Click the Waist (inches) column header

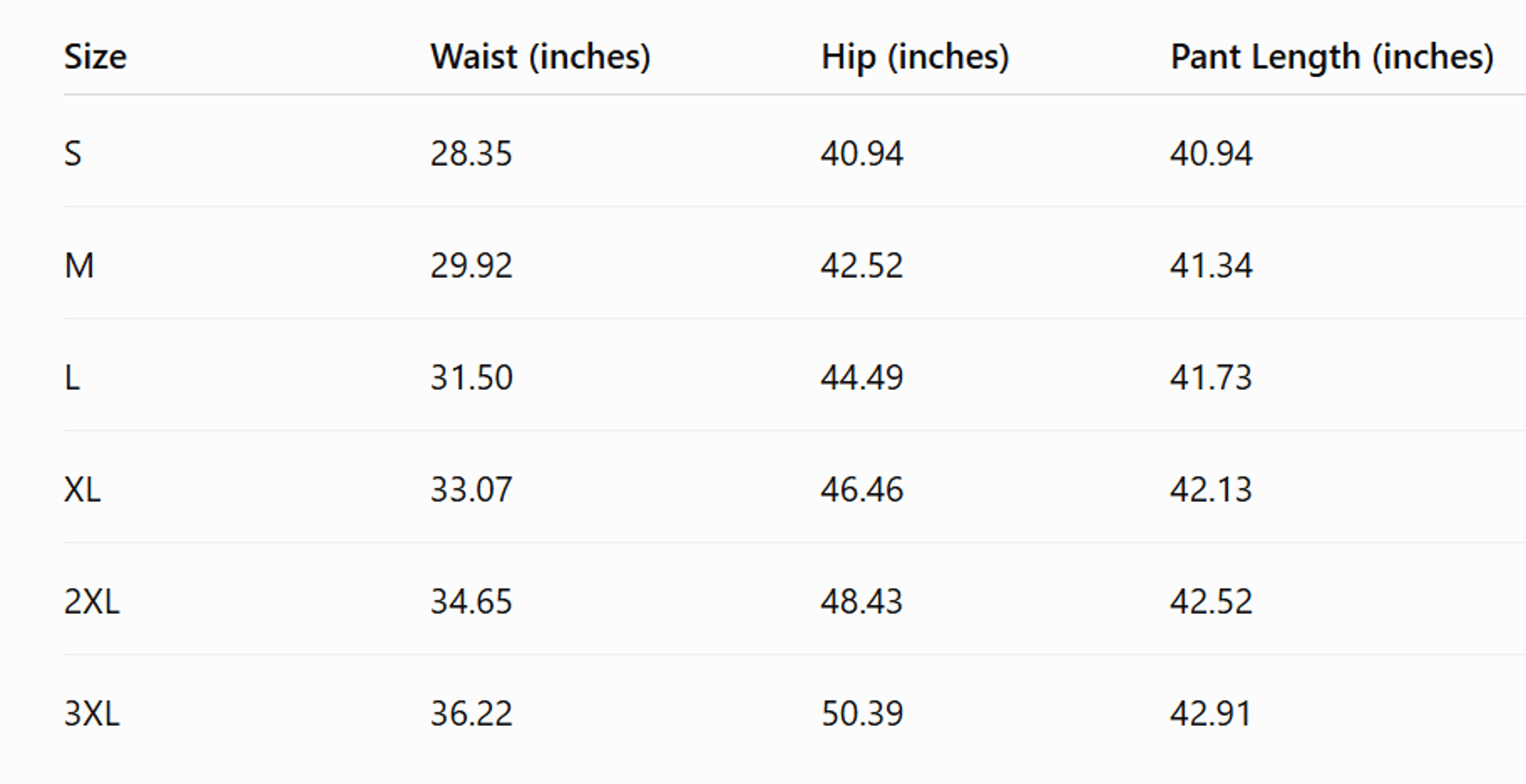pyautogui.click(x=540, y=58)
